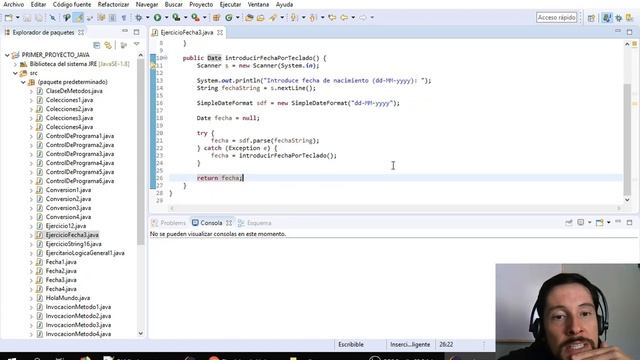Click the Coverage run icon
Viewport: 640px width, 360px height.
coord(176,18)
